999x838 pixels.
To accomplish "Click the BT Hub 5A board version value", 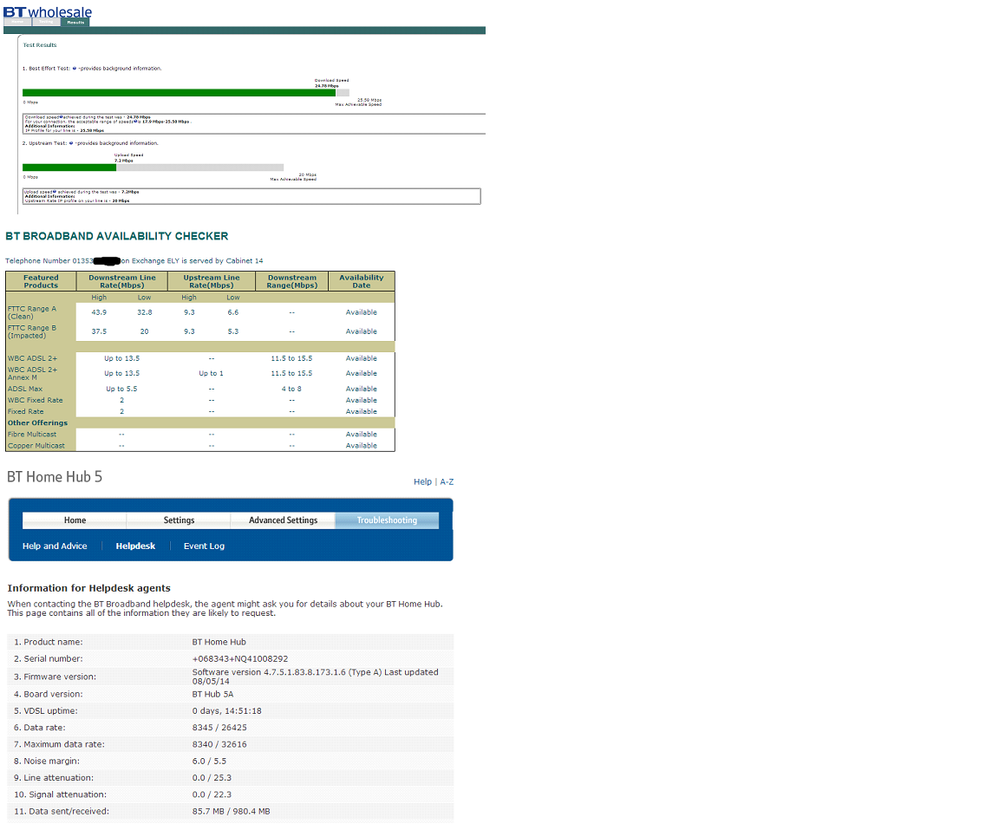I will click(x=213, y=695).
